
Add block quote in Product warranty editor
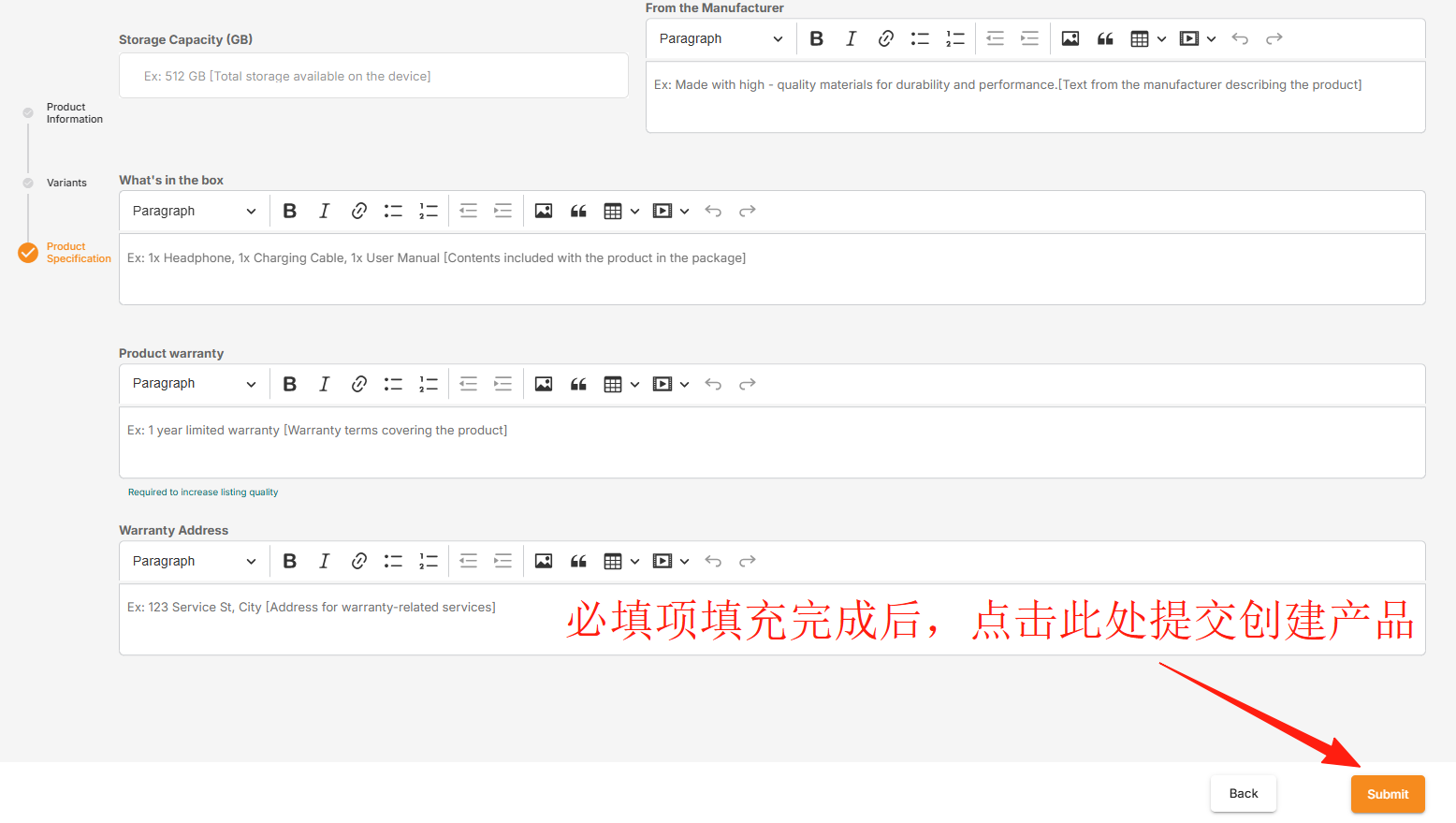coord(578,384)
